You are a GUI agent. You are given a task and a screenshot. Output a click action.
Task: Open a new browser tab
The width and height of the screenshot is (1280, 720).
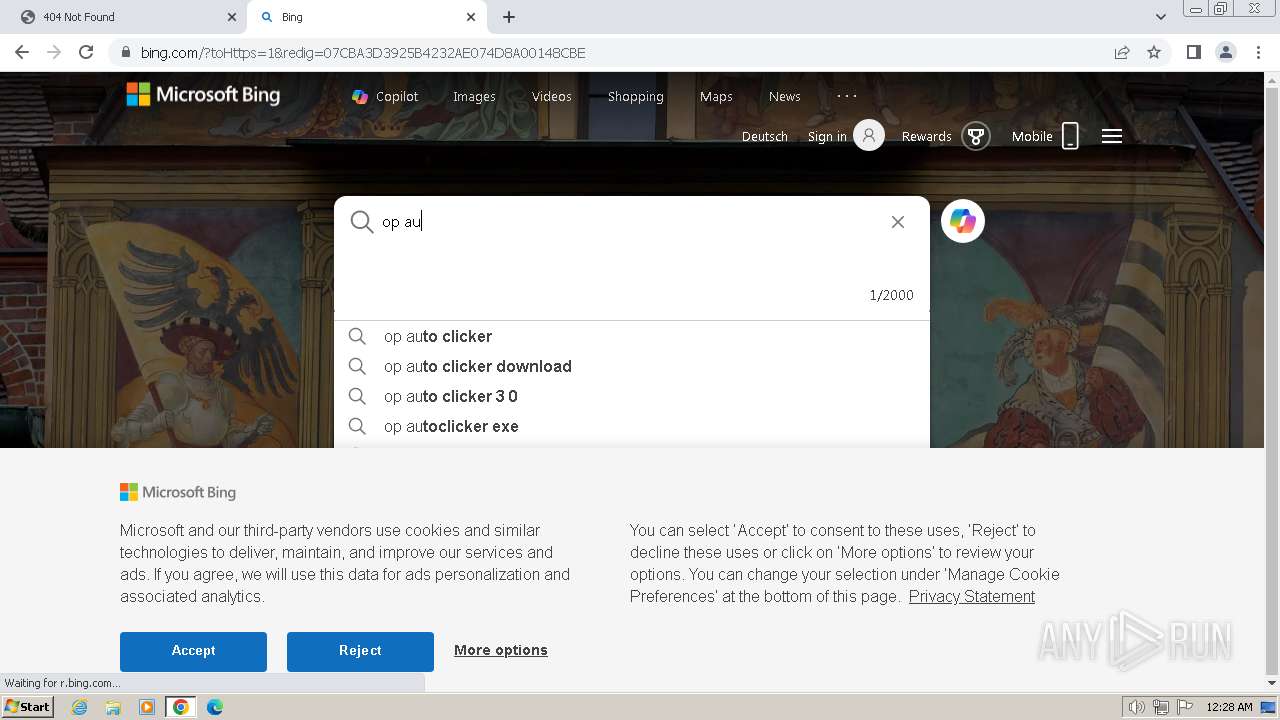click(509, 17)
